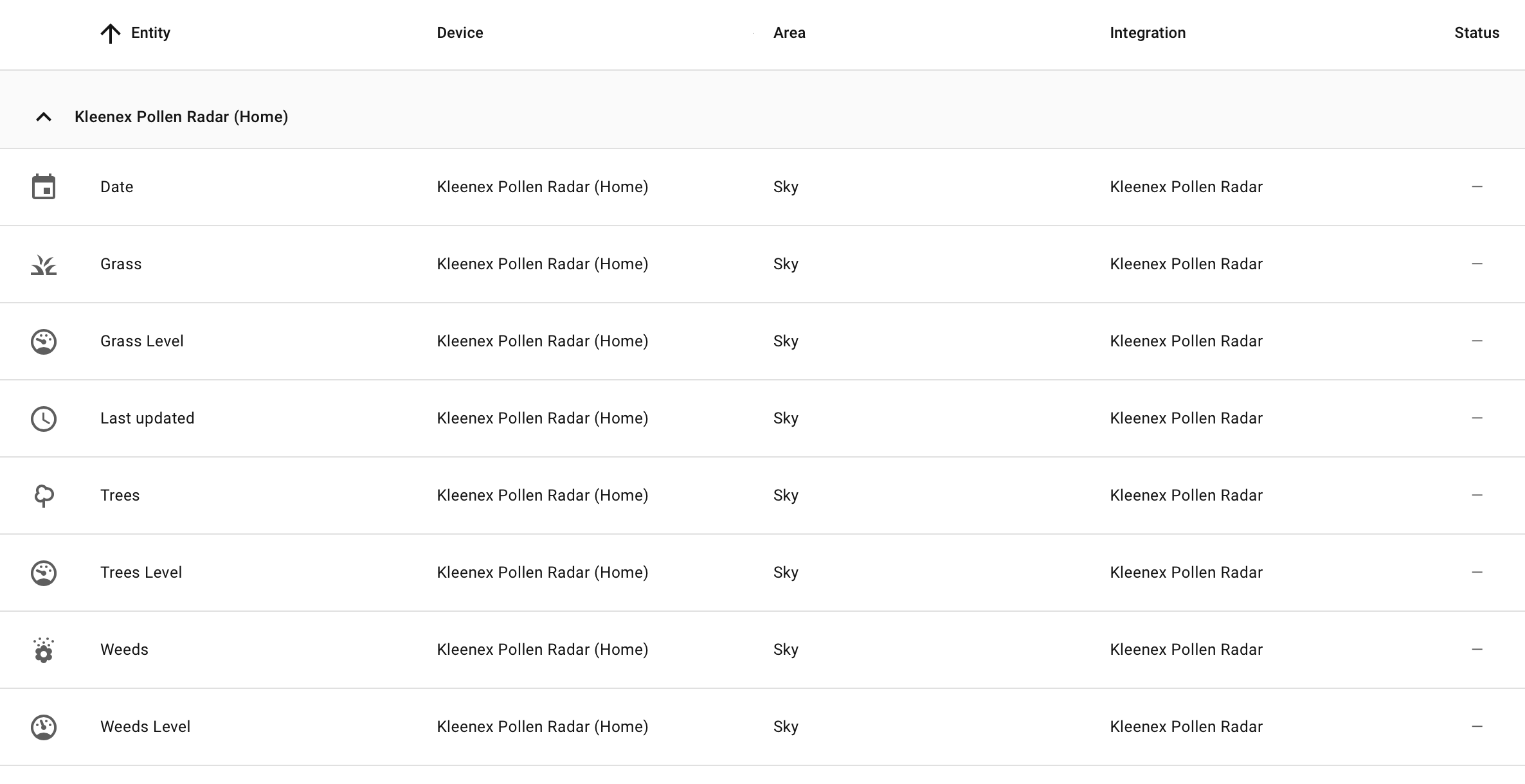Click the calendar icon in the Date row

tap(44, 187)
